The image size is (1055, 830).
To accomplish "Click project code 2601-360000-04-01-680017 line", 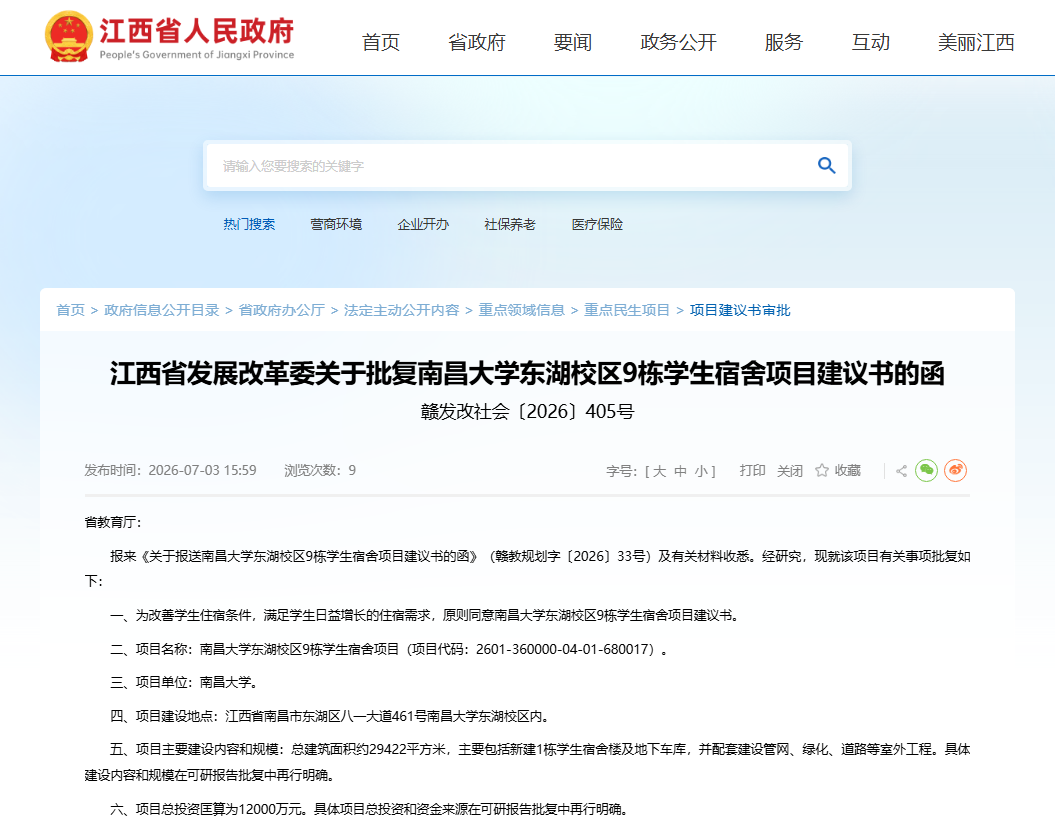I will pos(389,649).
